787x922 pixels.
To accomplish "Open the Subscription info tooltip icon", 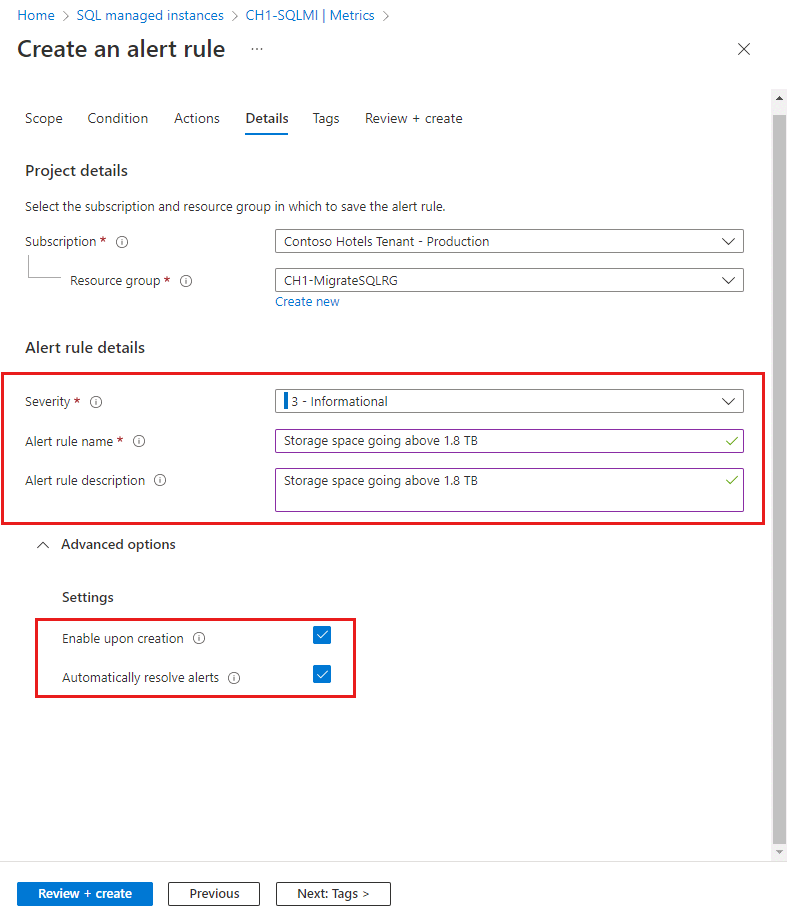I will 121,241.
